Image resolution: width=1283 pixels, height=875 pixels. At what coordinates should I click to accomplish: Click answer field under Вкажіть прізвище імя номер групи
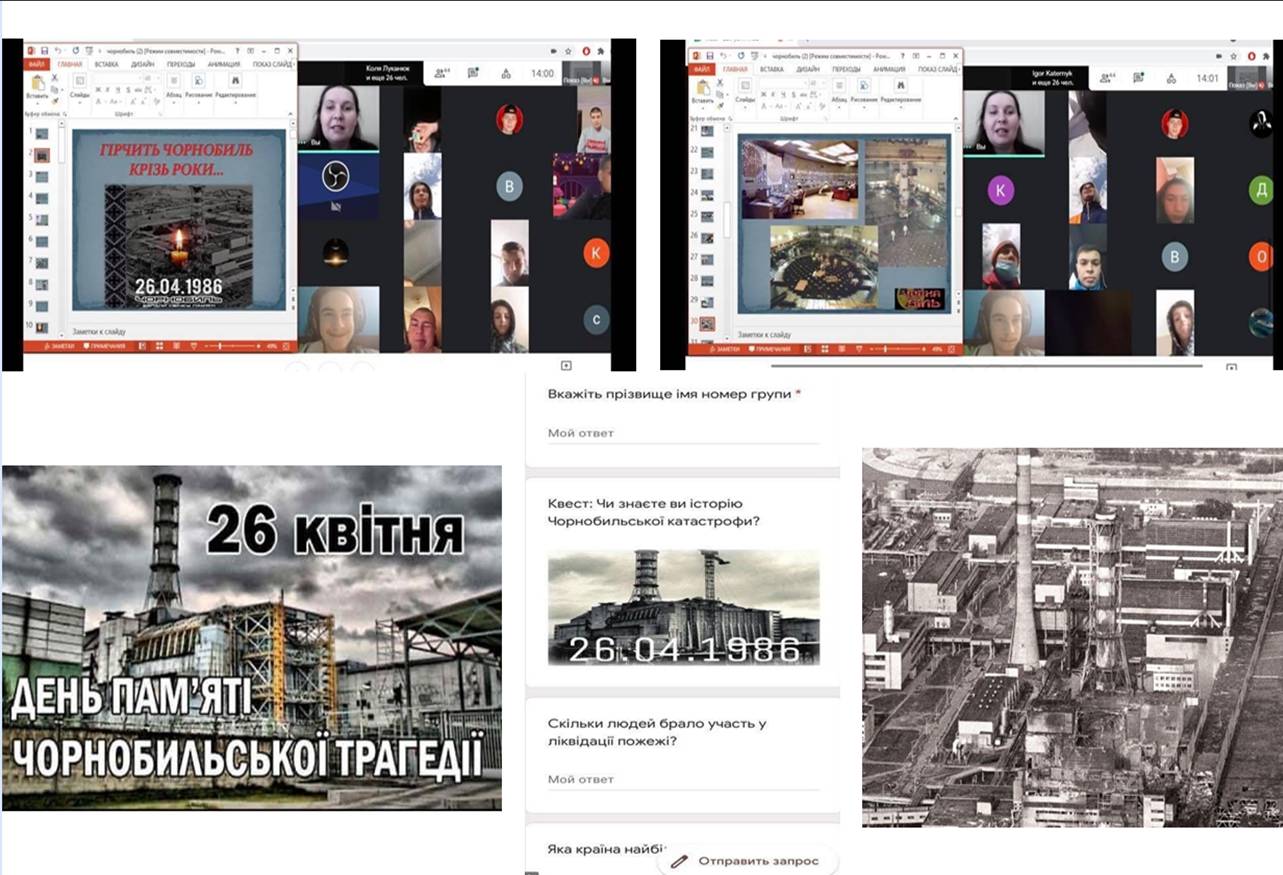(x=682, y=433)
